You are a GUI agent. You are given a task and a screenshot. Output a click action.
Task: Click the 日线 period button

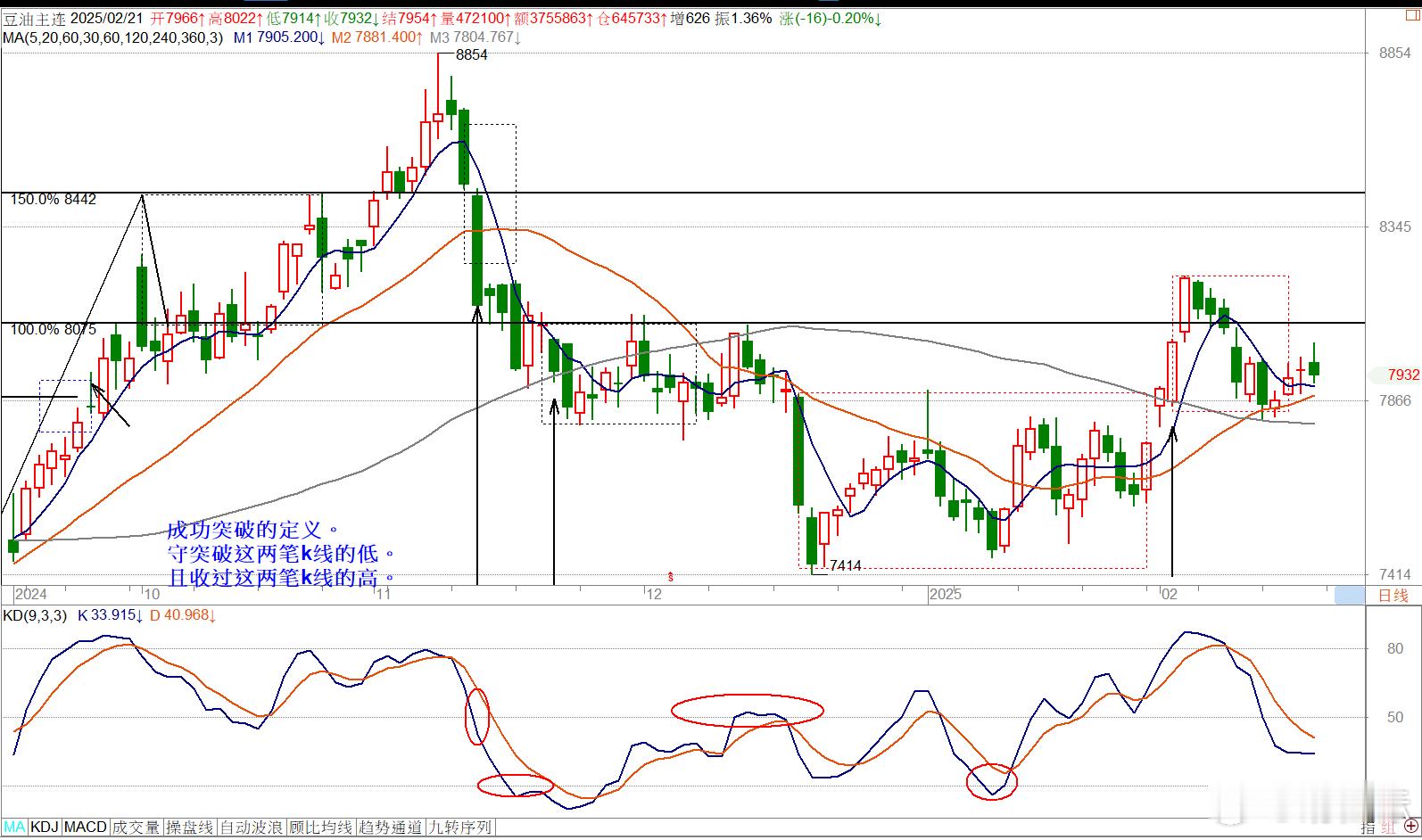pyautogui.click(x=1393, y=595)
